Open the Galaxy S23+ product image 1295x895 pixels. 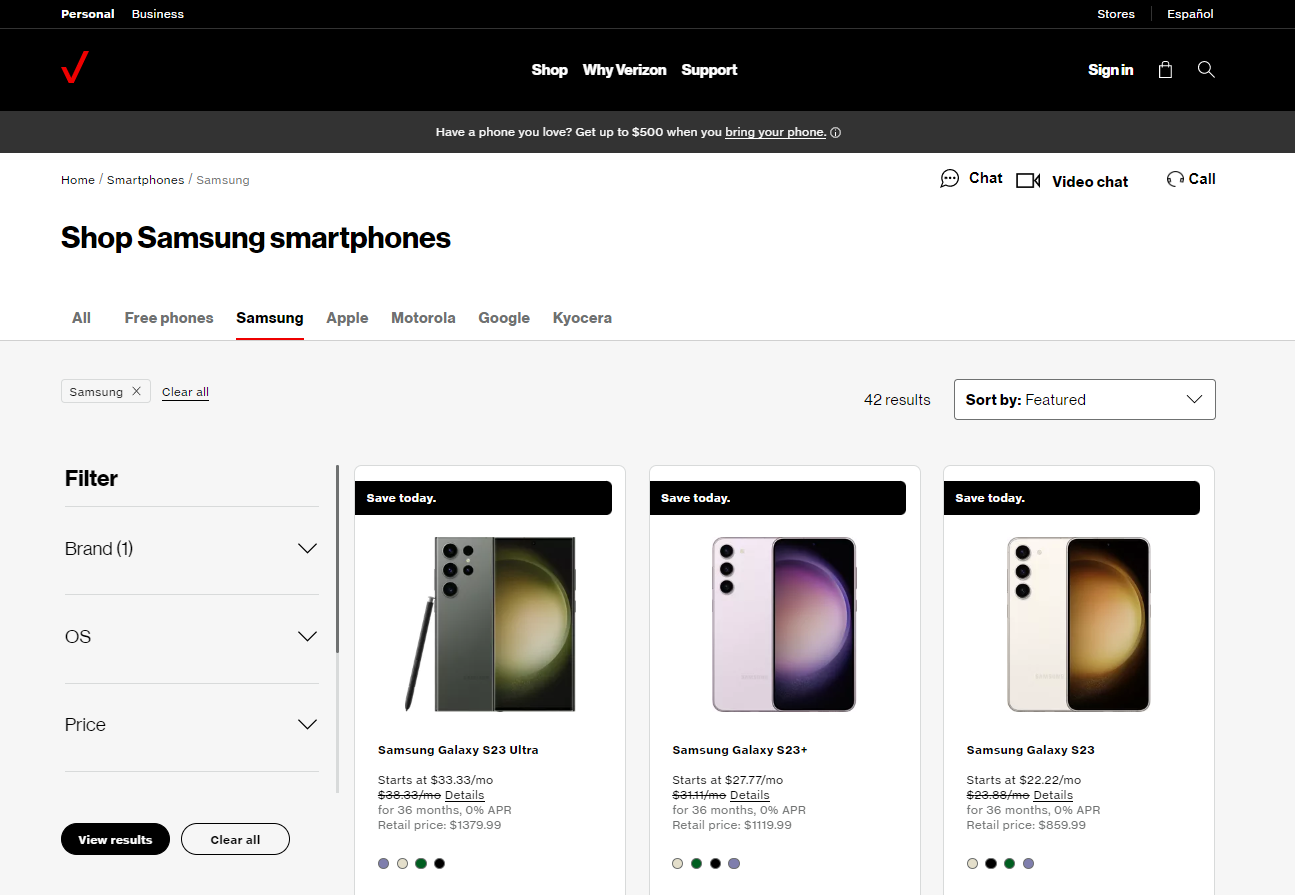(x=784, y=624)
